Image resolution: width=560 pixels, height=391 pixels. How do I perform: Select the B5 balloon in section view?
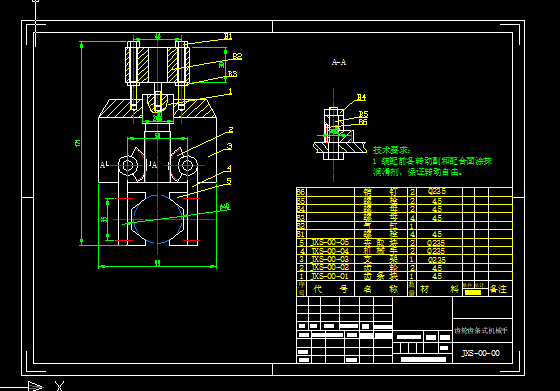coord(363,114)
